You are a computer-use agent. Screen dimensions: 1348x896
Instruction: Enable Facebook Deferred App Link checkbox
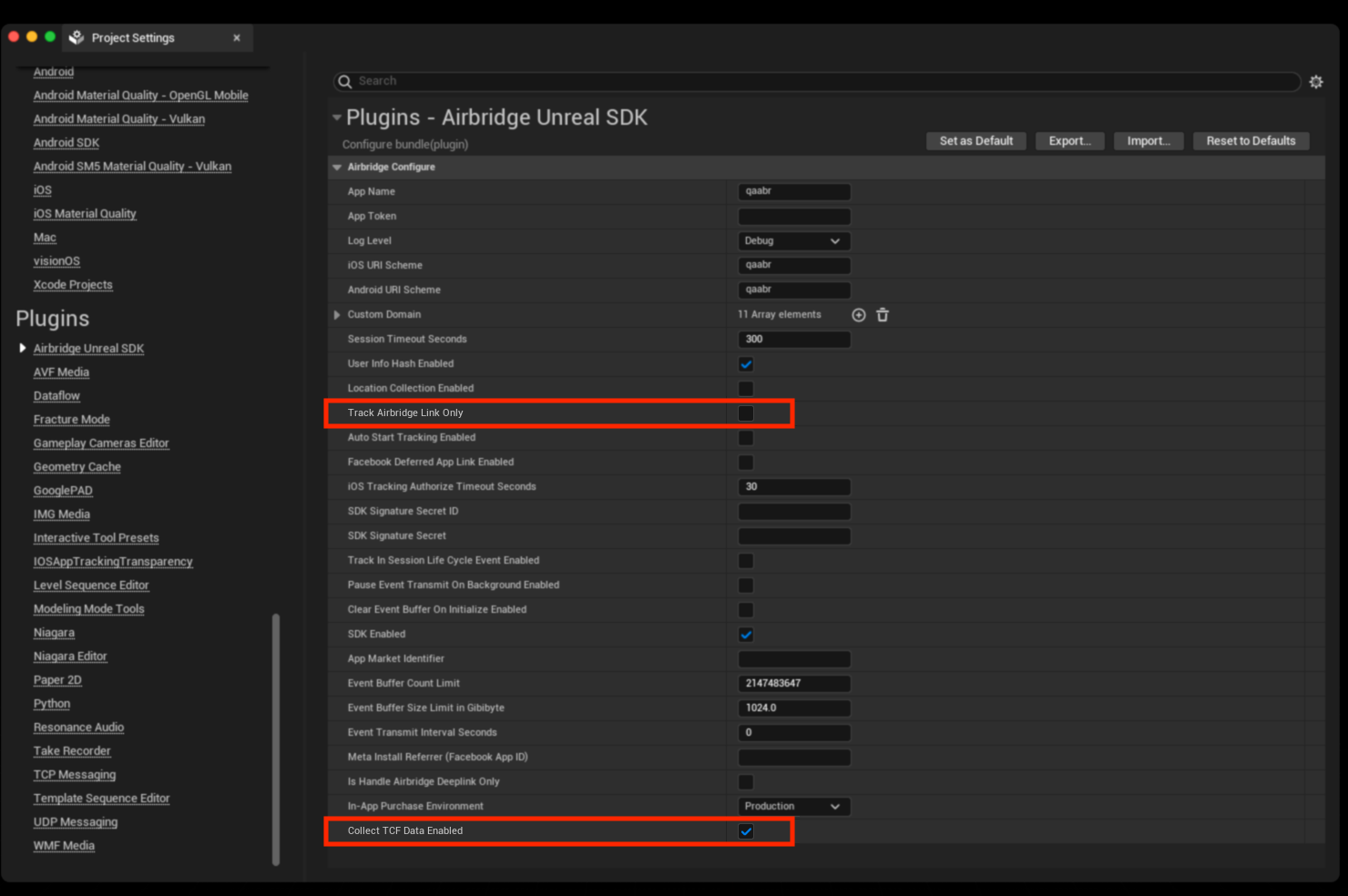coord(746,463)
